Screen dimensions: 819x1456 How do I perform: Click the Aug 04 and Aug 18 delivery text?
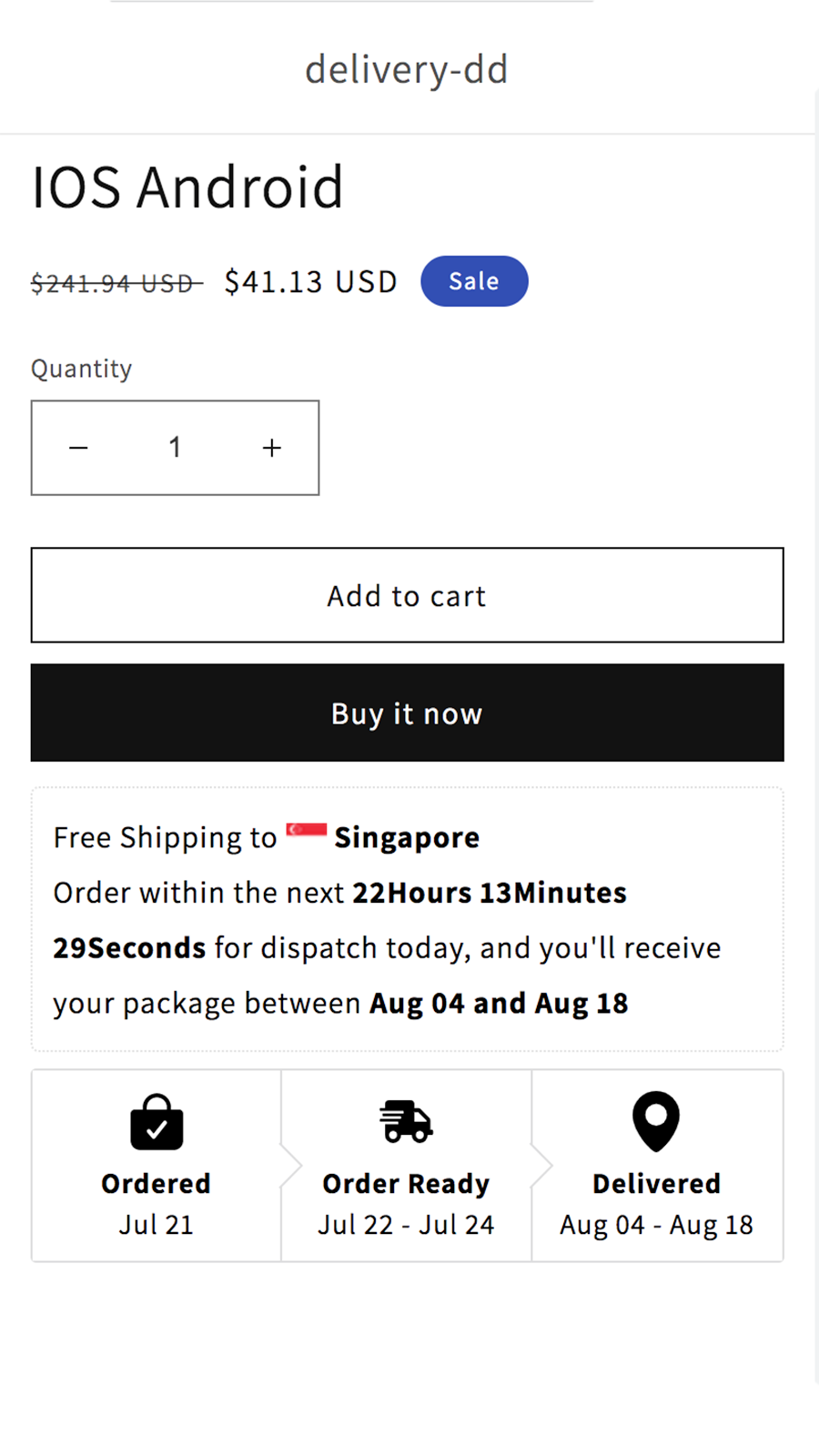[x=499, y=1003]
